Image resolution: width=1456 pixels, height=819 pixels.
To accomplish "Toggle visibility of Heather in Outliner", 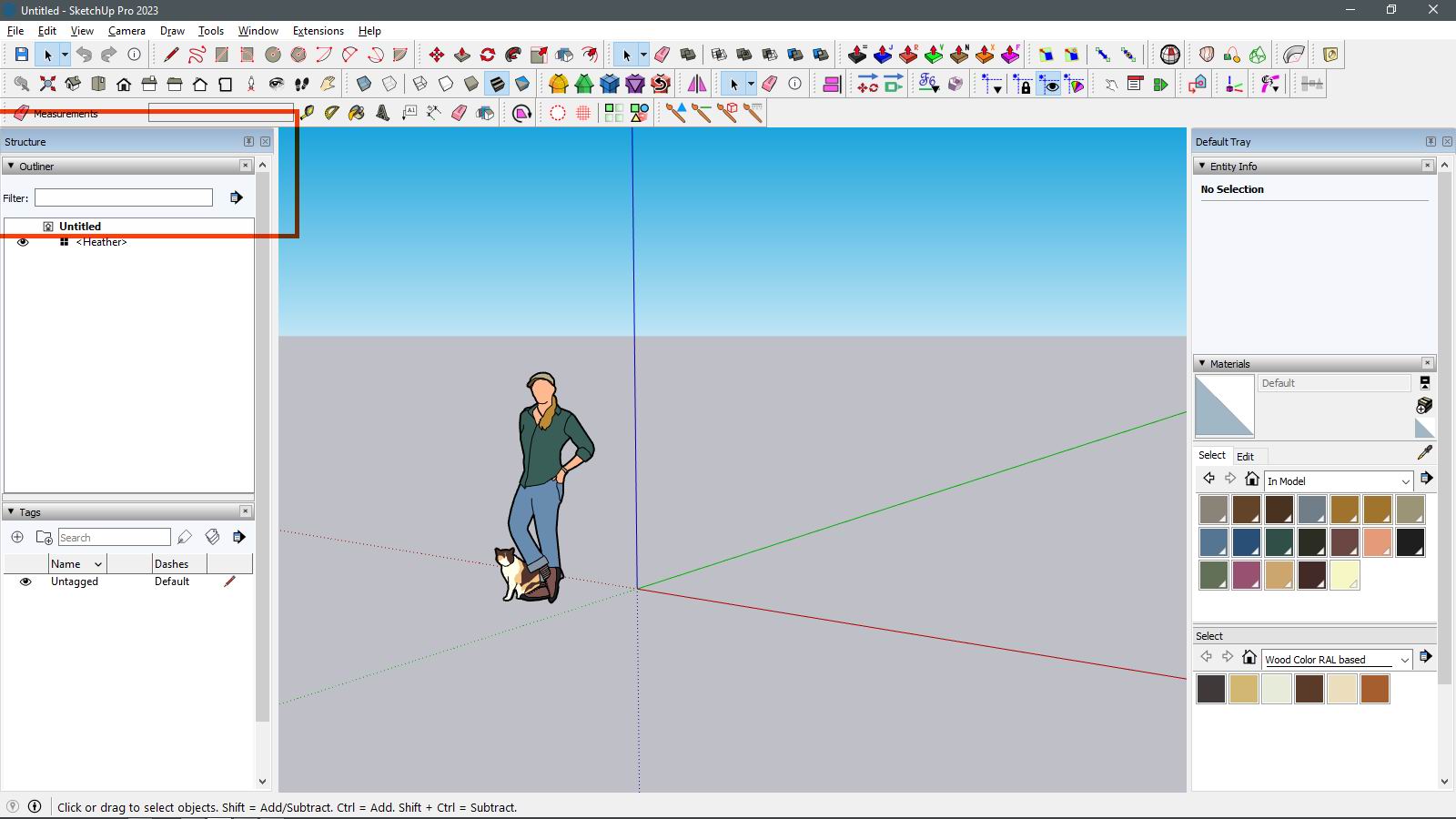I will (23, 242).
